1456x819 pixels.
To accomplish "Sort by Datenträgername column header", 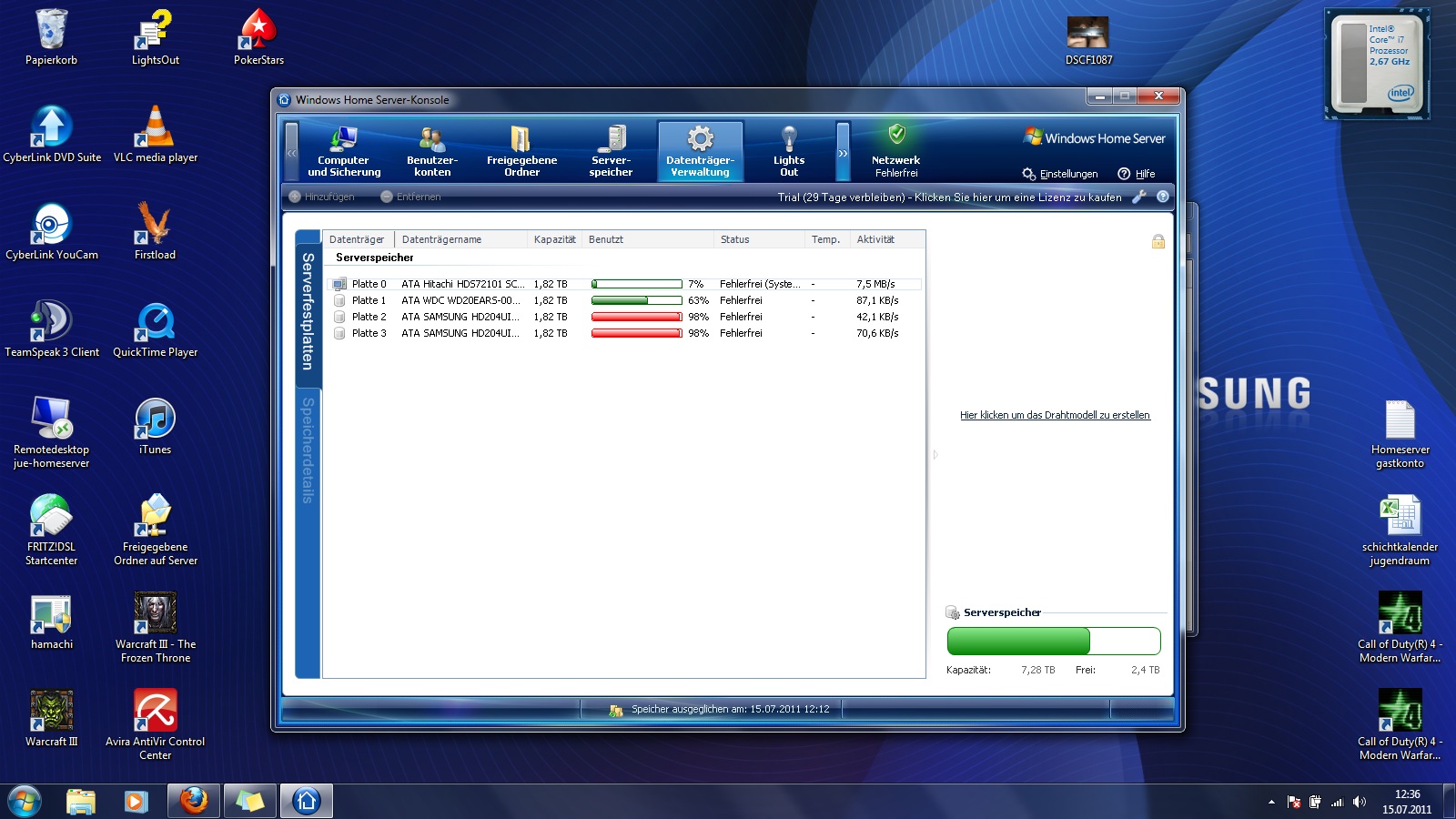I will [460, 239].
